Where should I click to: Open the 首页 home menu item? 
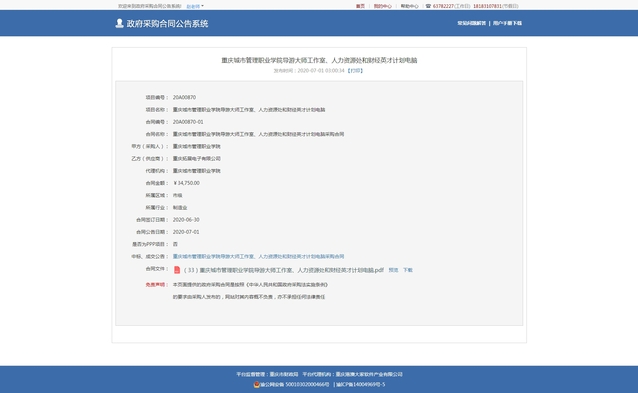360,6
